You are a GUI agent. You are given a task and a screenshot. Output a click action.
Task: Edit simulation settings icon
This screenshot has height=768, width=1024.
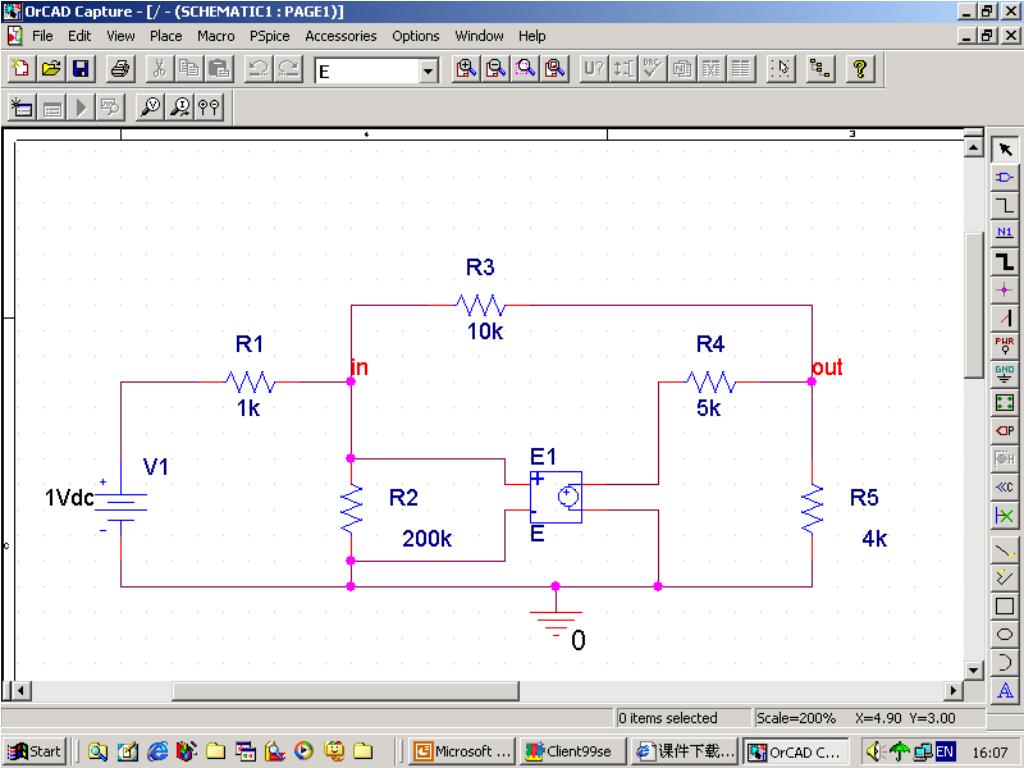(52, 107)
